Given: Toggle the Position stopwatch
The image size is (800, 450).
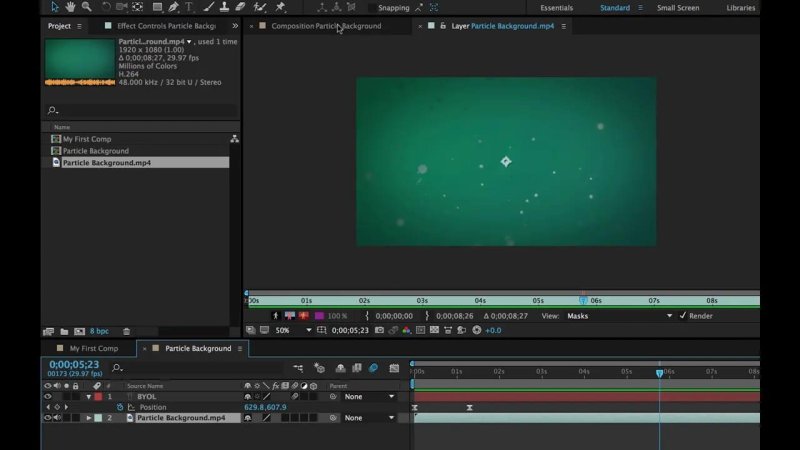Looking at the screenshot, I should click(120, 407).
